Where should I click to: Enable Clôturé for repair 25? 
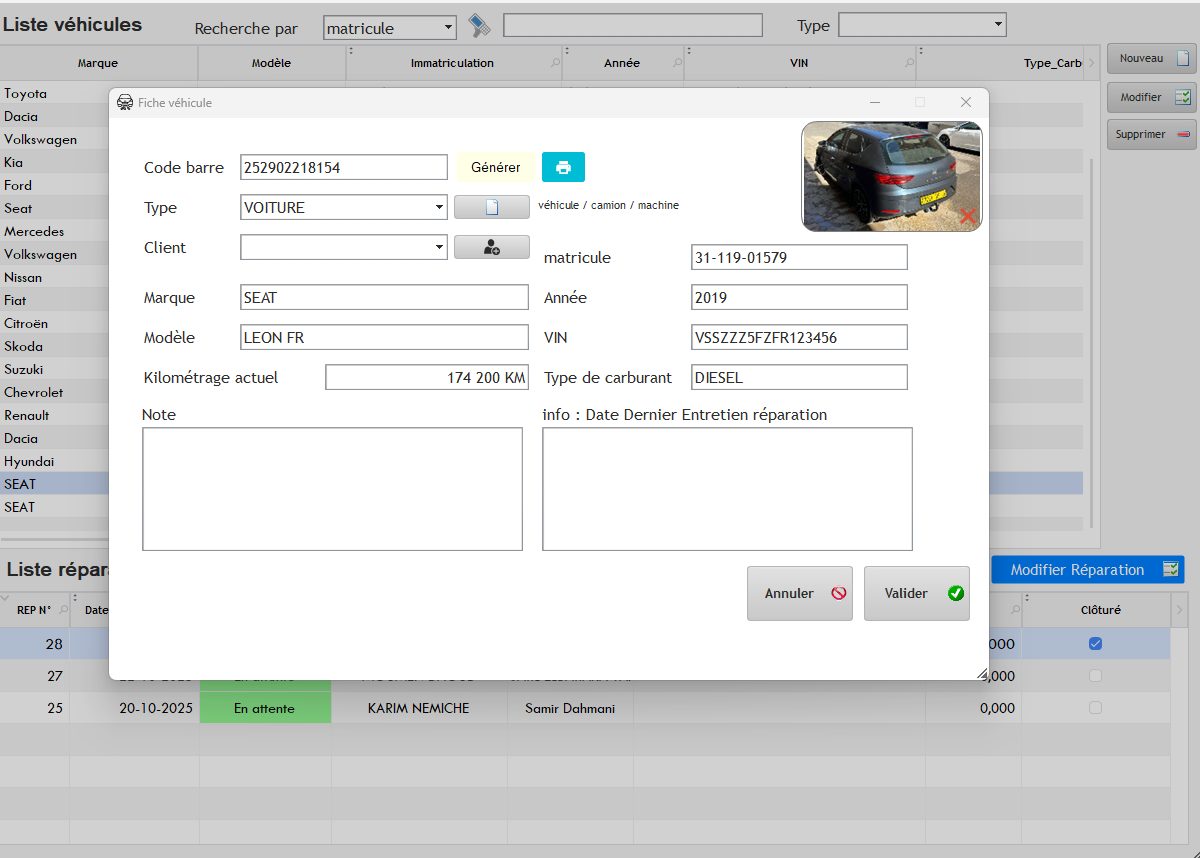click(x=1095, y=708)
